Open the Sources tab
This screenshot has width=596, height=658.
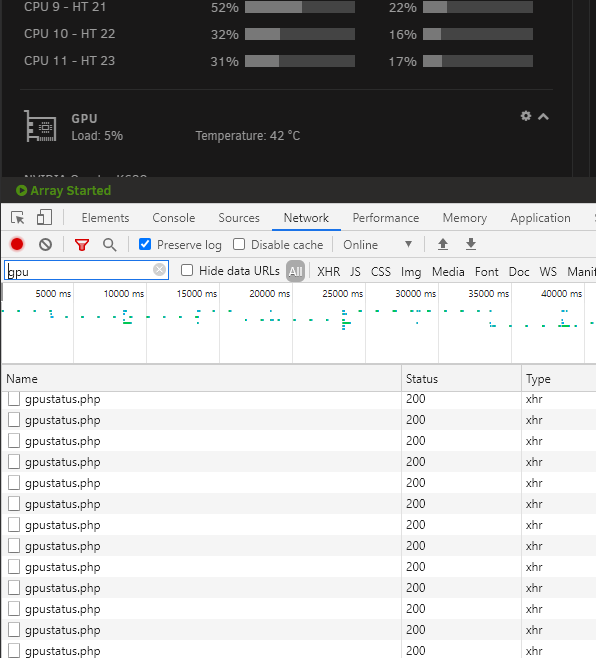click(239, 218)
